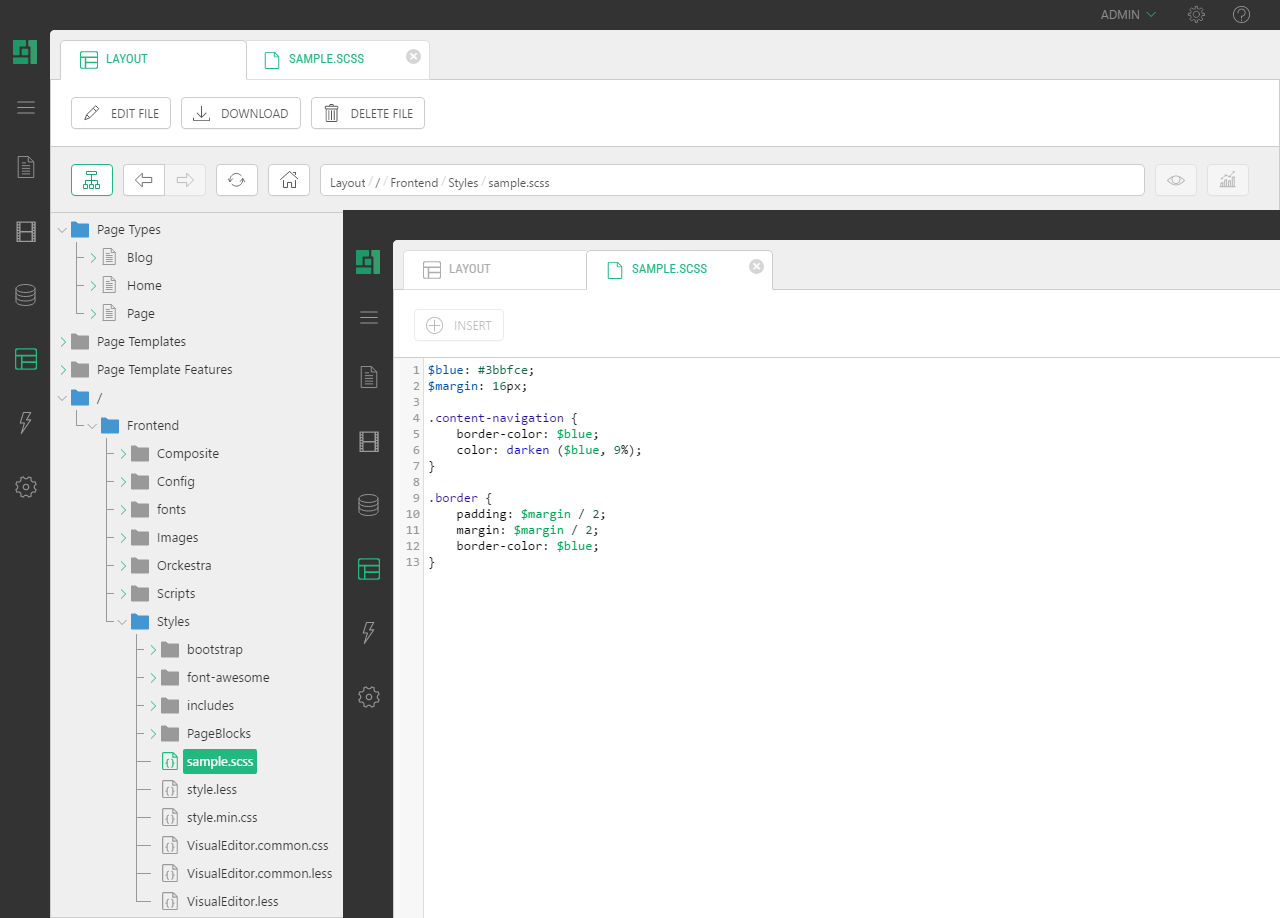Click the DELETE FILE button
This screenshot has height=918, width=1280.
(368, 114)
